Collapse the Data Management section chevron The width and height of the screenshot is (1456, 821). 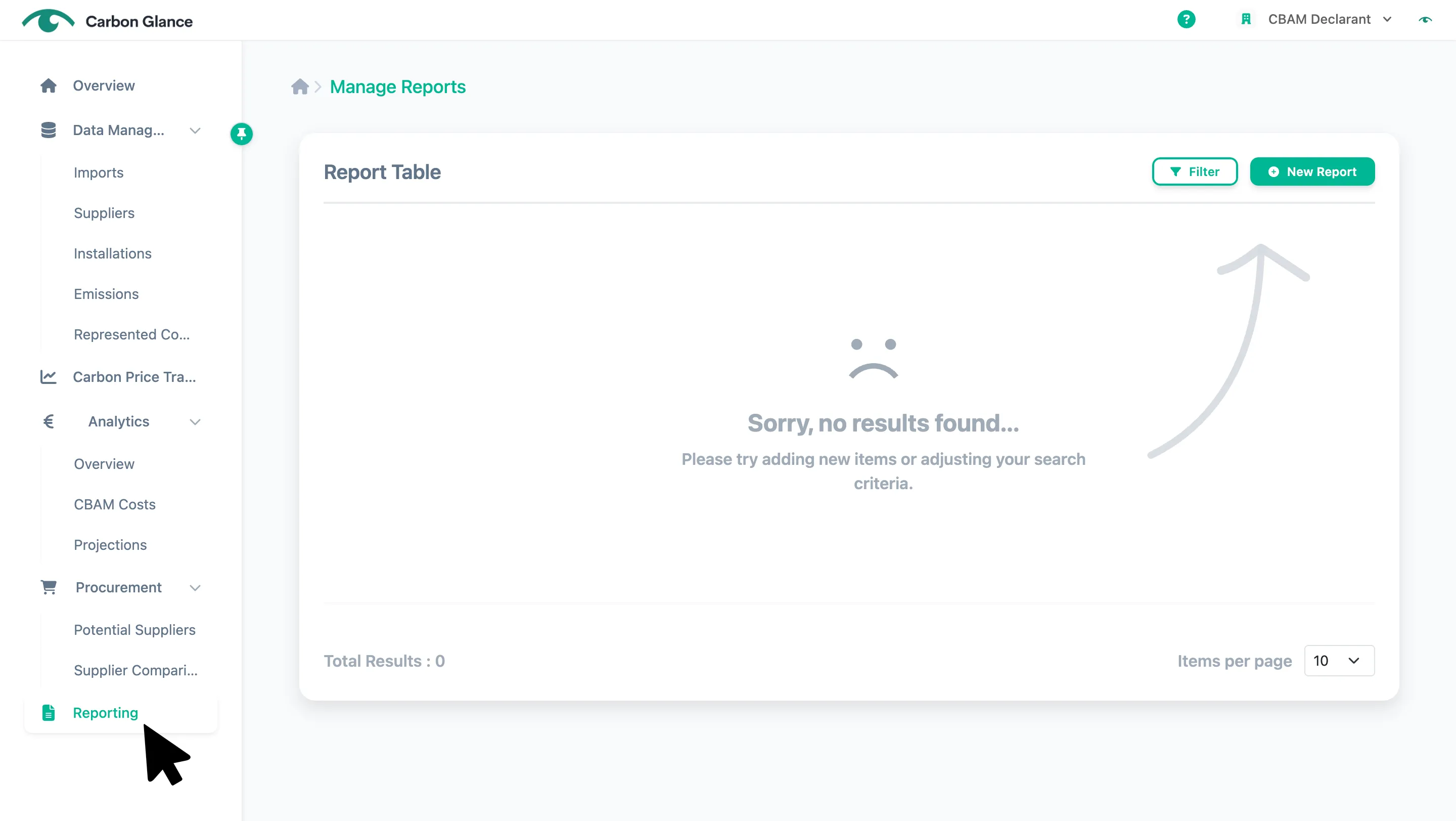point(195,131)
